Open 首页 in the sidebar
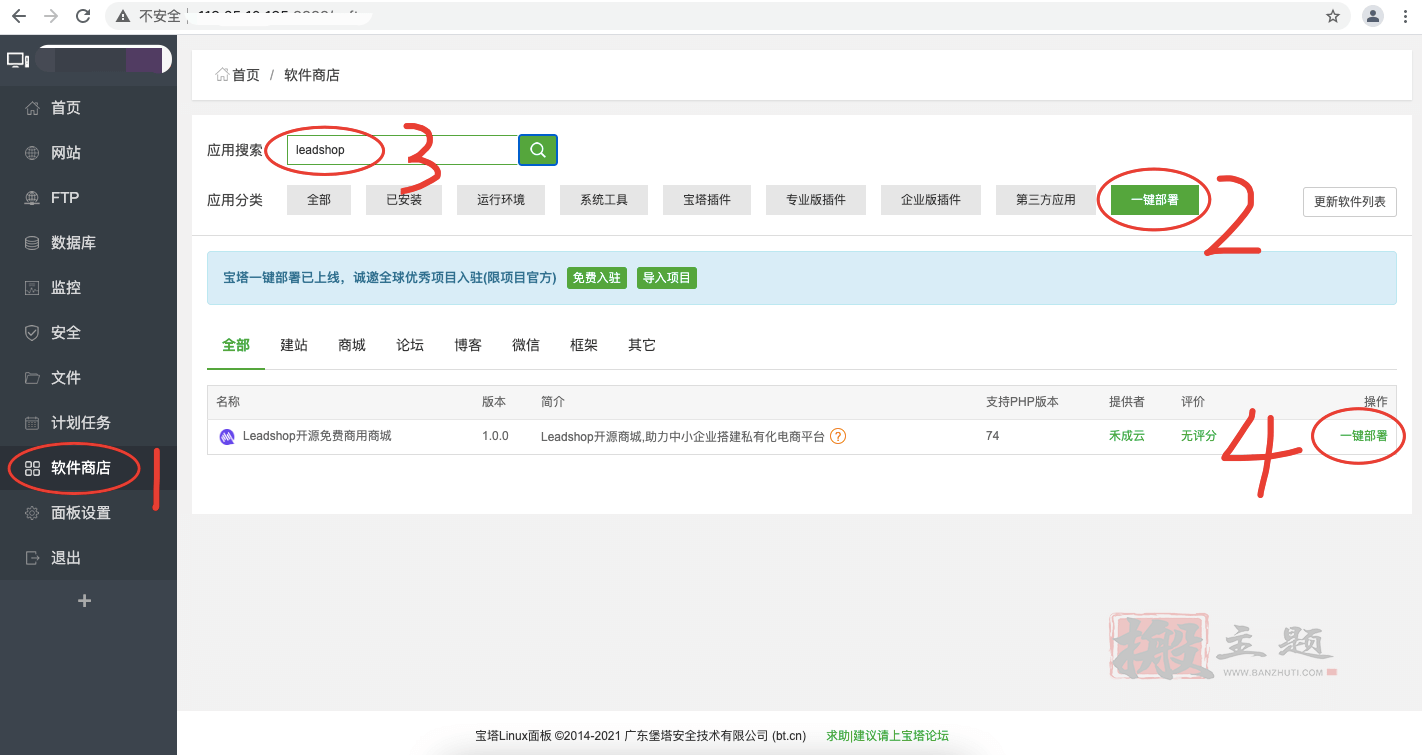The image size is (1422, 755). 88,108
